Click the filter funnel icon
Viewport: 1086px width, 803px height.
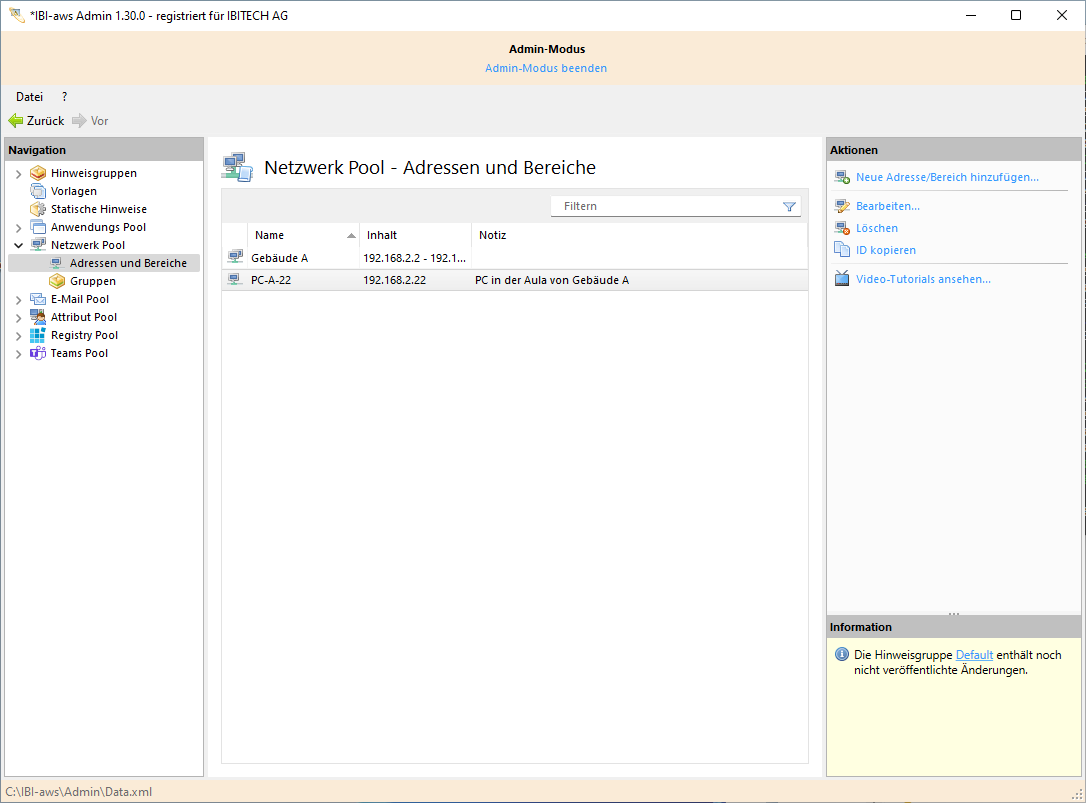tap(789, 206)
